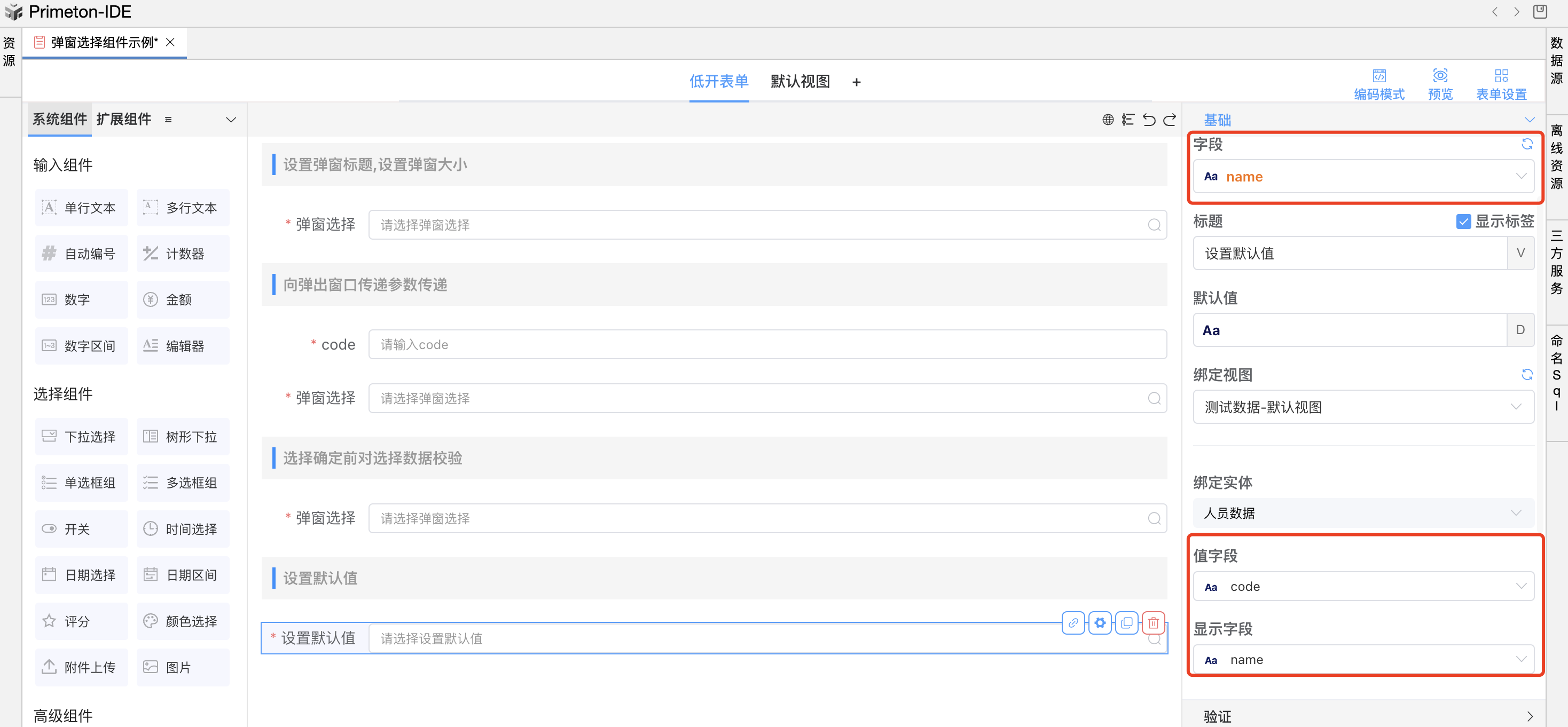The height and width of the screenshot is (727, 1568).
Task: Open the outline tree structure icon
Action: pos(1128,120)
